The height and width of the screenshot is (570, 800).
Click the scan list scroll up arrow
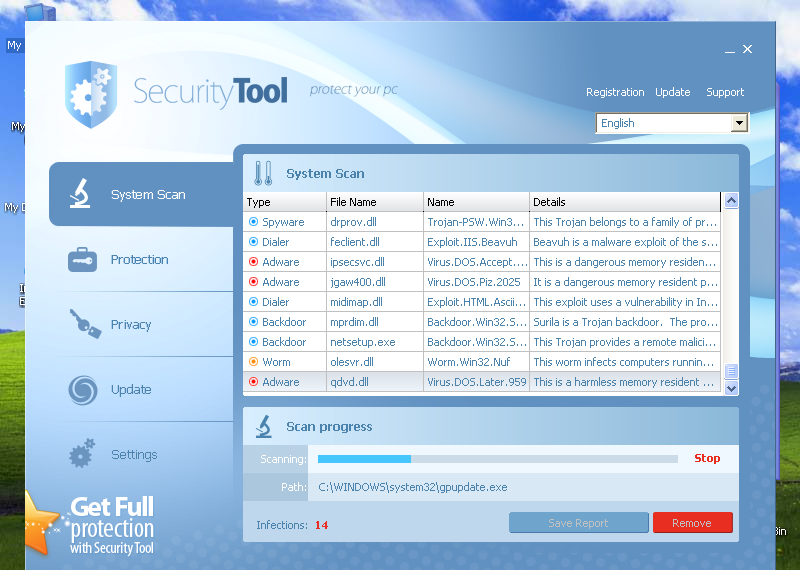pyautogui.click(x=731, y=201)
